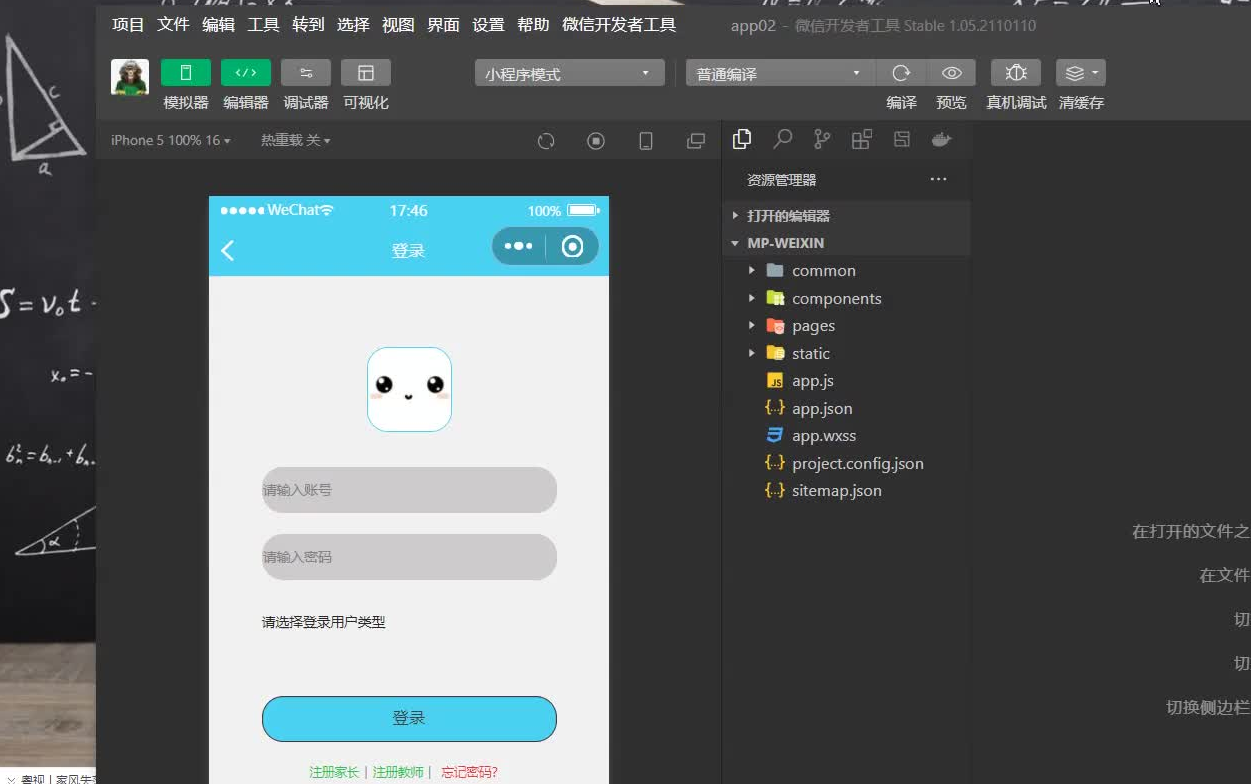The image size is (1251, 784).
Task: Open the 小程序模式 mode dropdown
Action: point(569,72)
